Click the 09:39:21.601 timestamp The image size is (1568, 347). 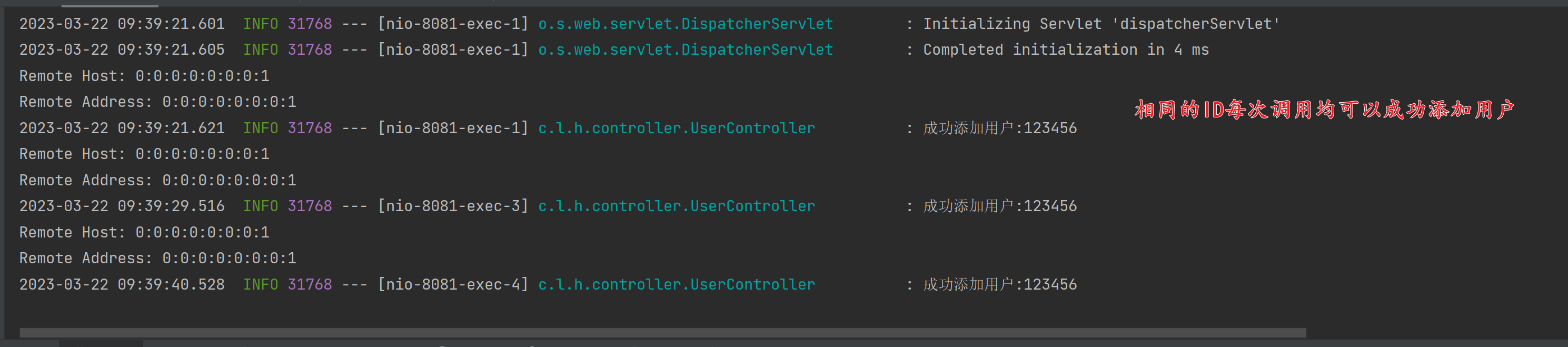click(x=122, y=24)
